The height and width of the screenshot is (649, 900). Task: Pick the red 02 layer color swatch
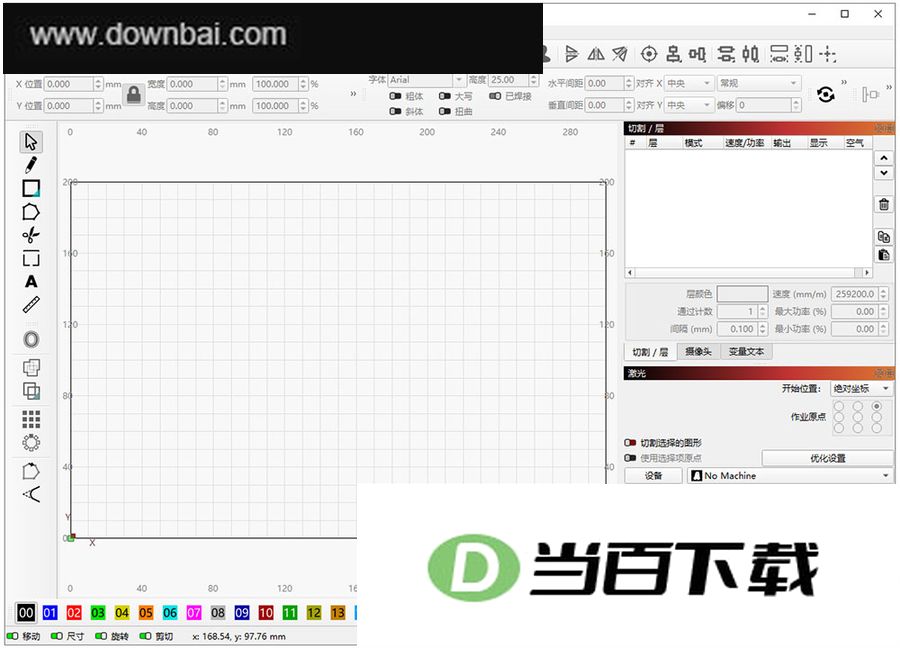coord(73,613)
